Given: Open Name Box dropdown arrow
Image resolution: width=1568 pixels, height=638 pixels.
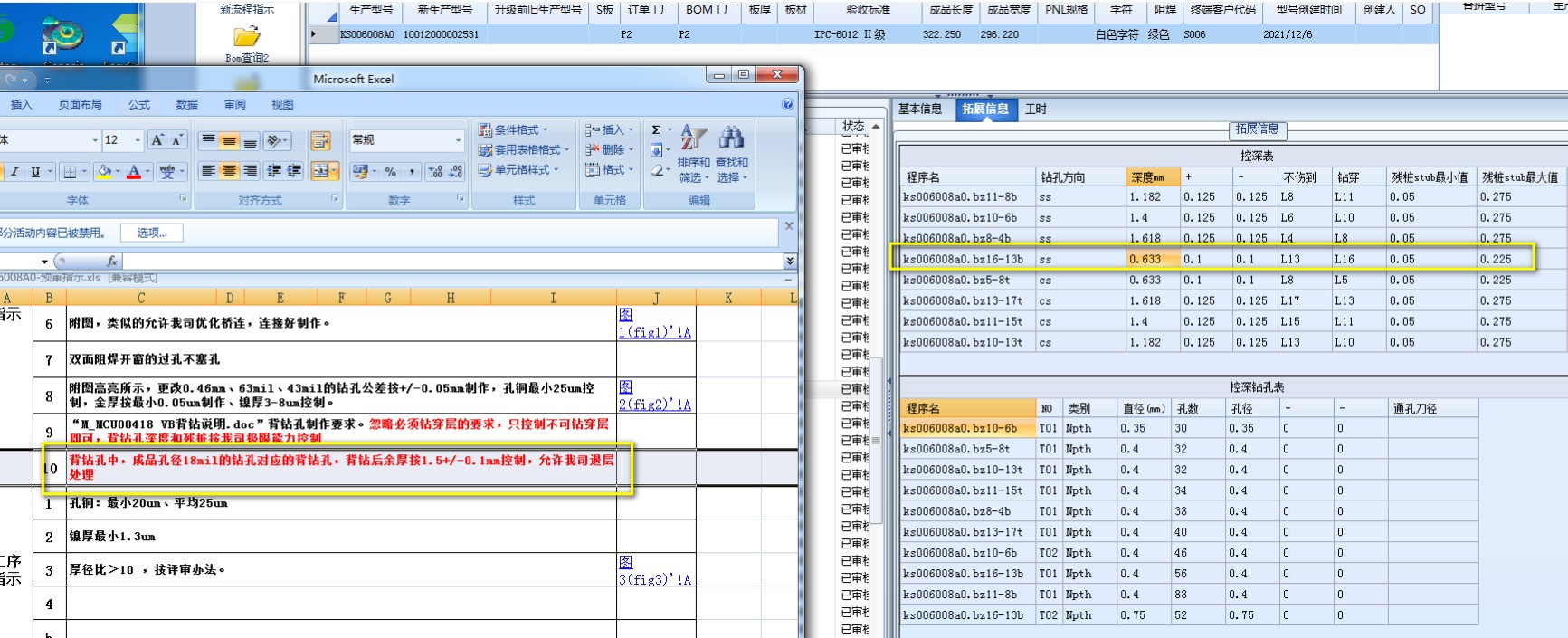Looking at the screenshot, I should (x=44, y=262).
